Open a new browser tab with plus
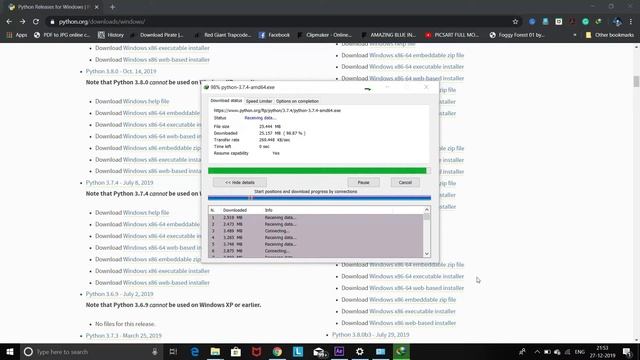Viewport: 640px width, 360px height. pyautogui.click(x=112, y=7)
